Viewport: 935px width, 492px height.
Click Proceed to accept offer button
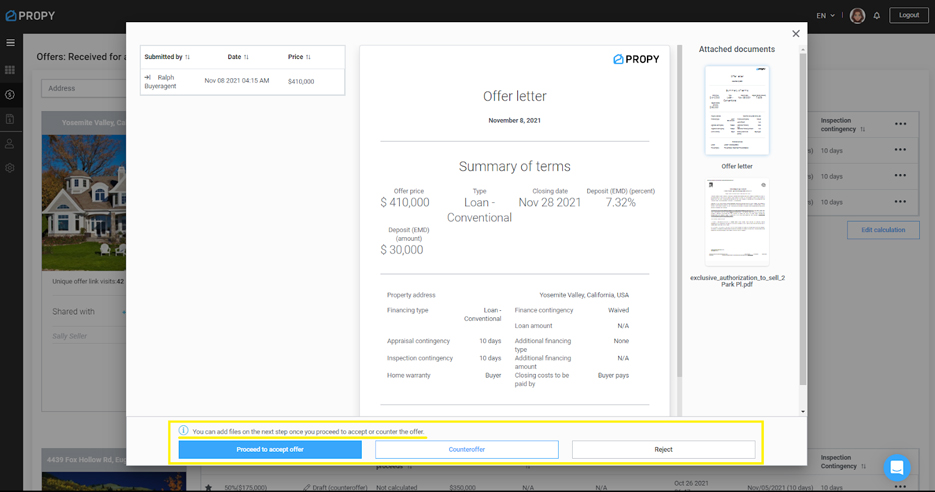[270, 450]
